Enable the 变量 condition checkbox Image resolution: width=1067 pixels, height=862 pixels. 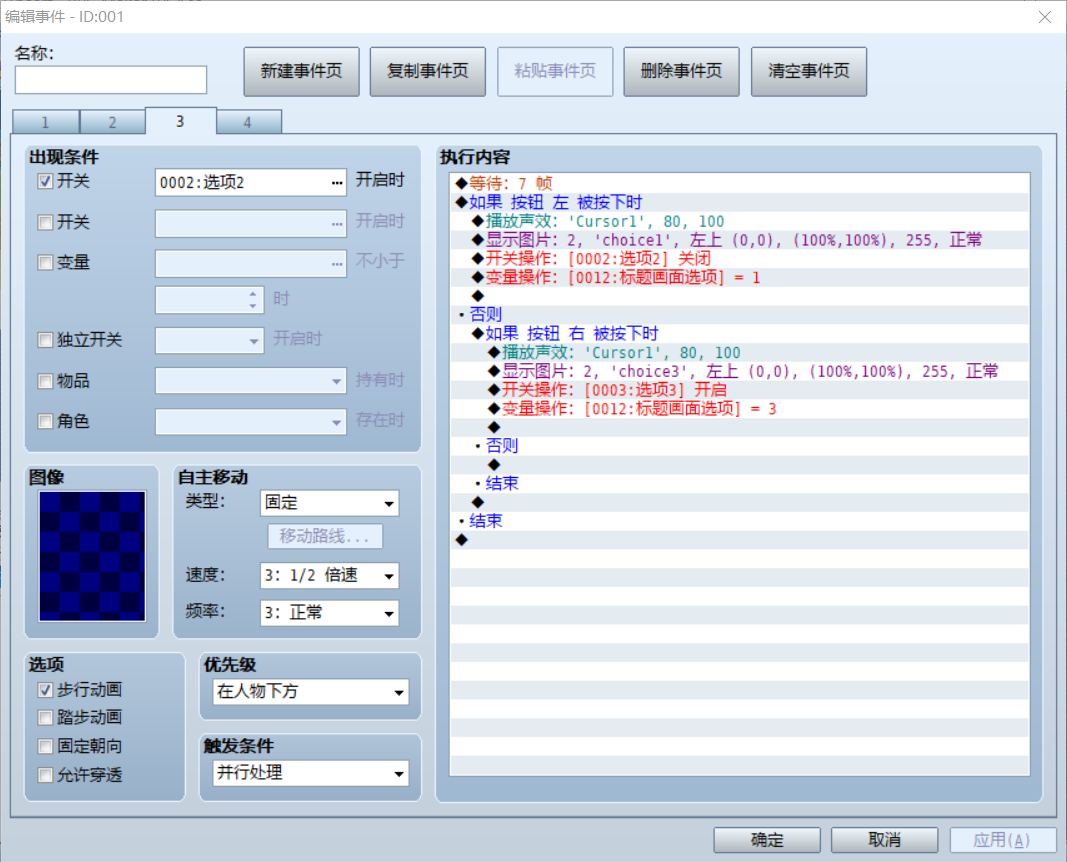tap(46, 262)
